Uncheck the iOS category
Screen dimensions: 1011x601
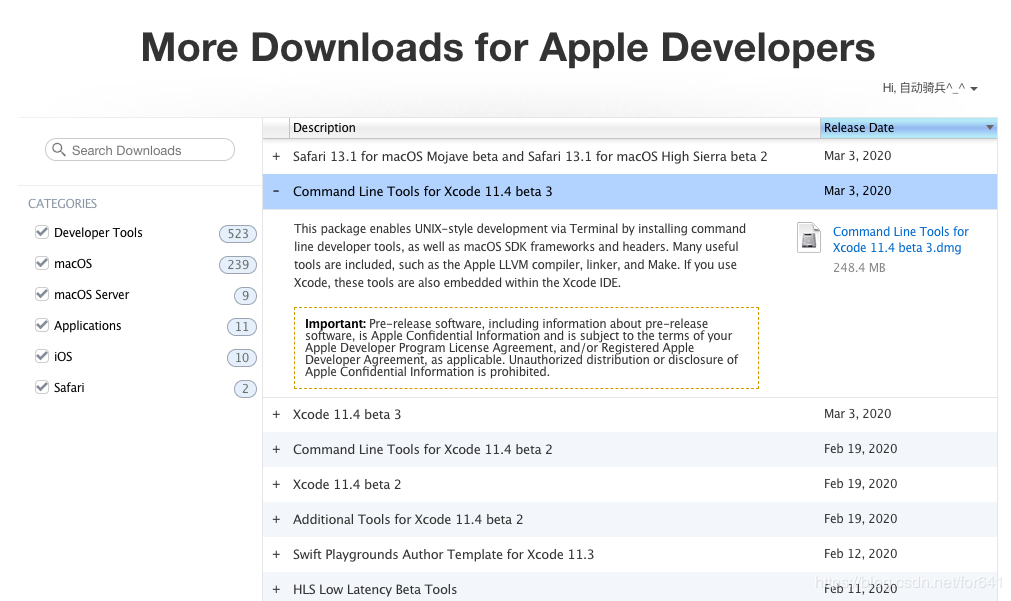point(42,356)
